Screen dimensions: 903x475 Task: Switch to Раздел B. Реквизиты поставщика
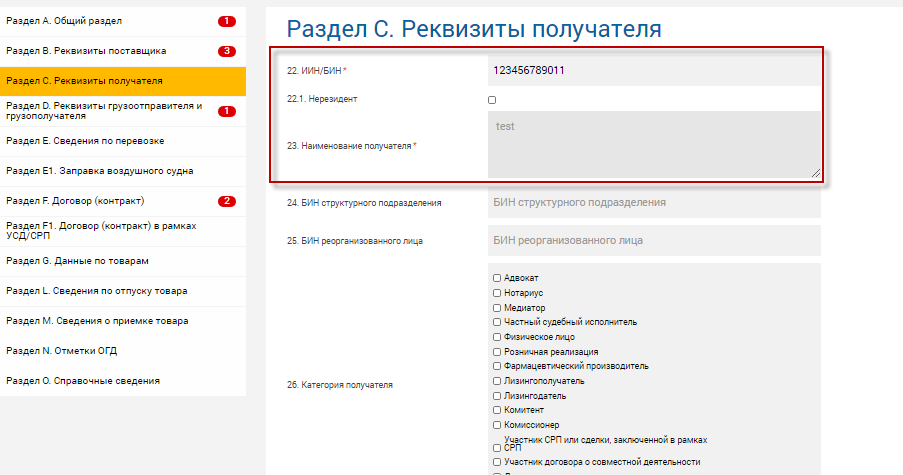tap(86, 51)
